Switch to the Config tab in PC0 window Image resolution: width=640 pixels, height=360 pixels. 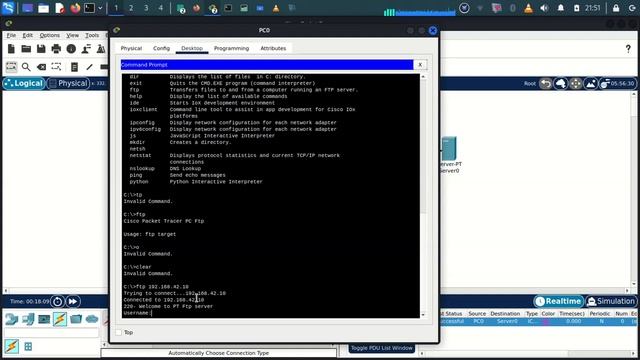click(x=161, y=48)
